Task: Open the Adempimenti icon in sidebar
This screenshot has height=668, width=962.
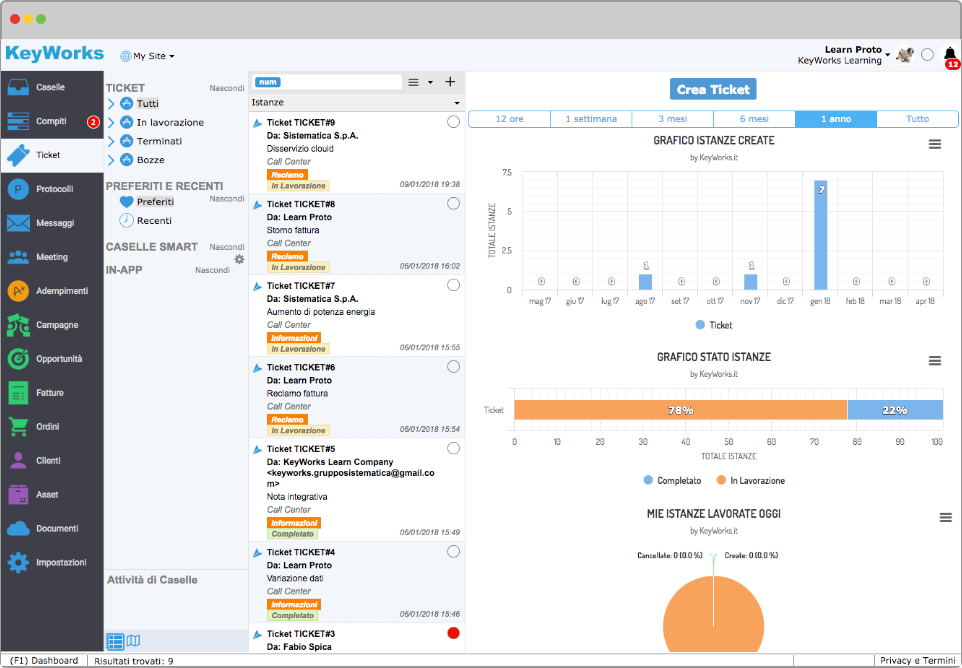Action: 18,291
